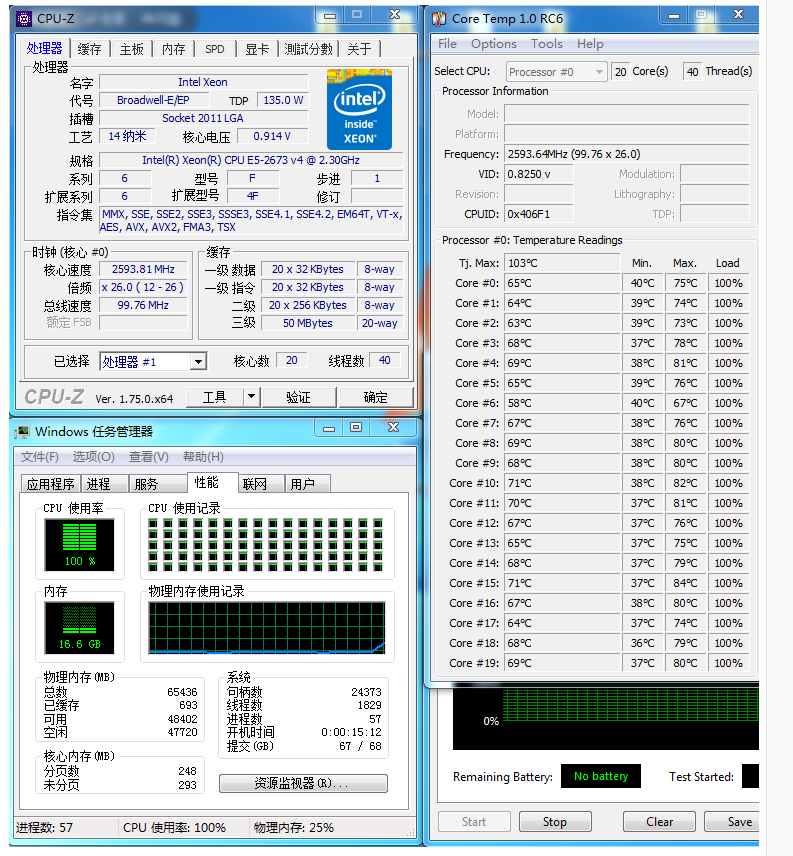Open the 关于 tab in CPU-Z

(359, 49)
